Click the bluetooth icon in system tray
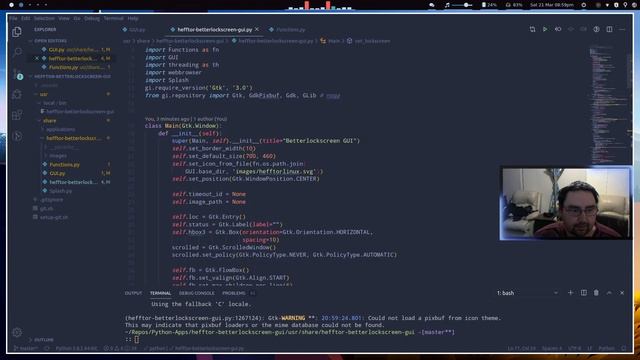The height and width of the screenshot is (360, 640). point(616,5)
